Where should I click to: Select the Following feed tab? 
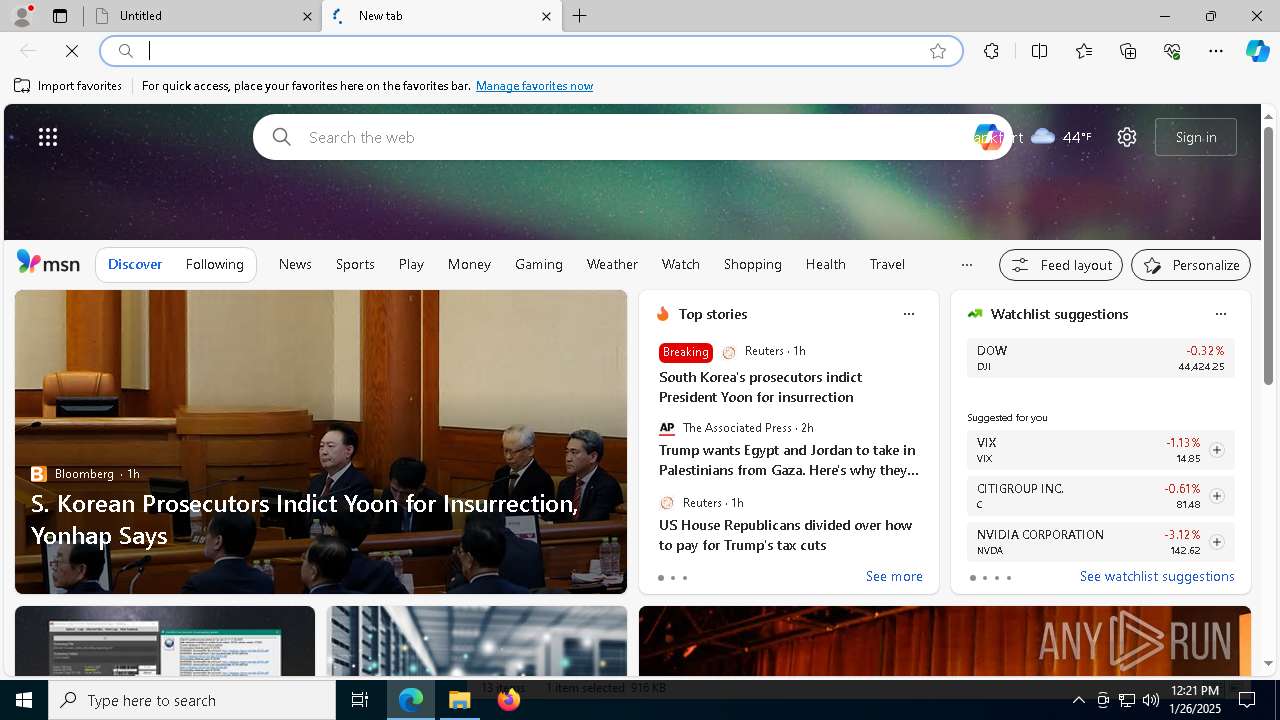tap(215, 264)
